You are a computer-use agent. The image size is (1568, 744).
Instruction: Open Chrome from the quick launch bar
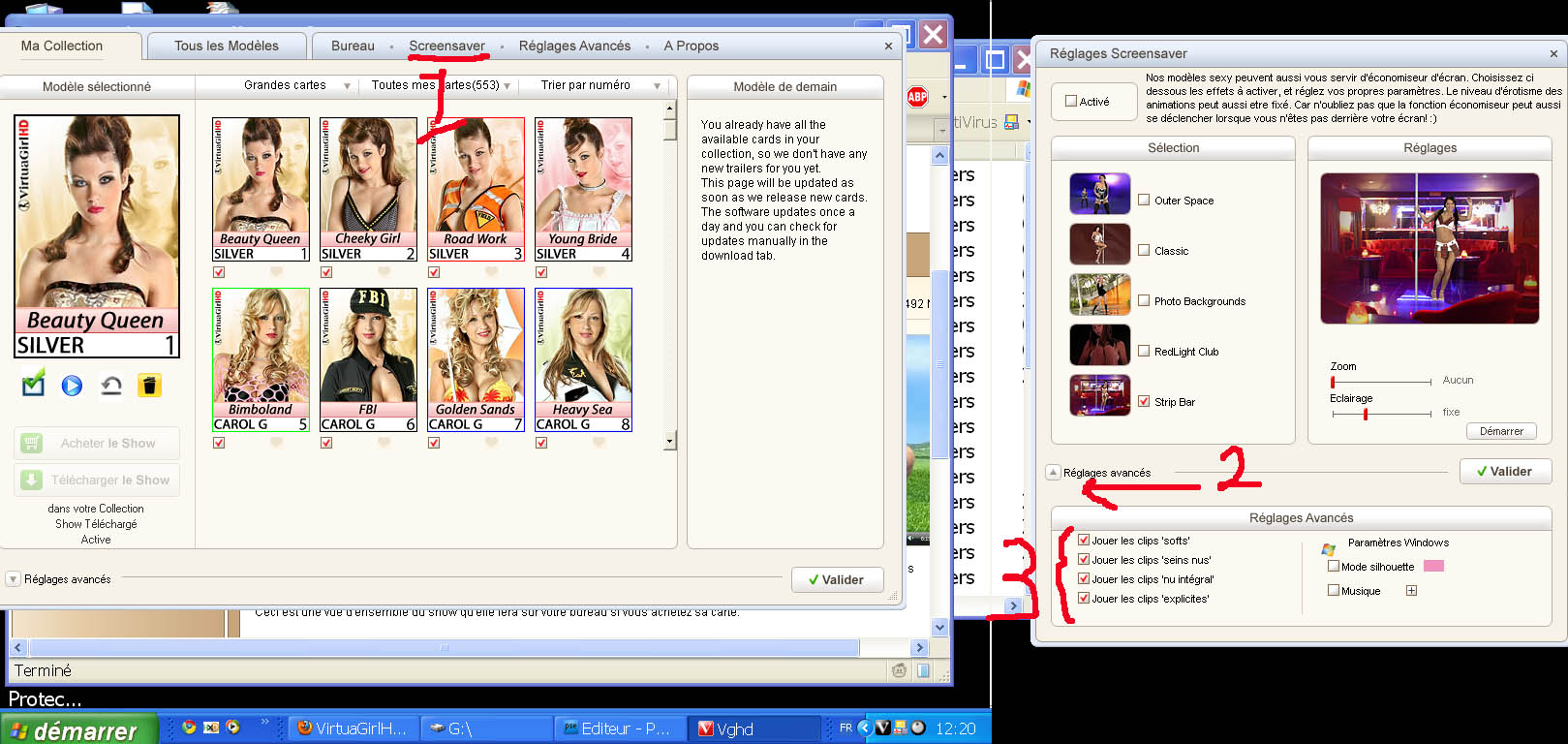click(189, 727)
